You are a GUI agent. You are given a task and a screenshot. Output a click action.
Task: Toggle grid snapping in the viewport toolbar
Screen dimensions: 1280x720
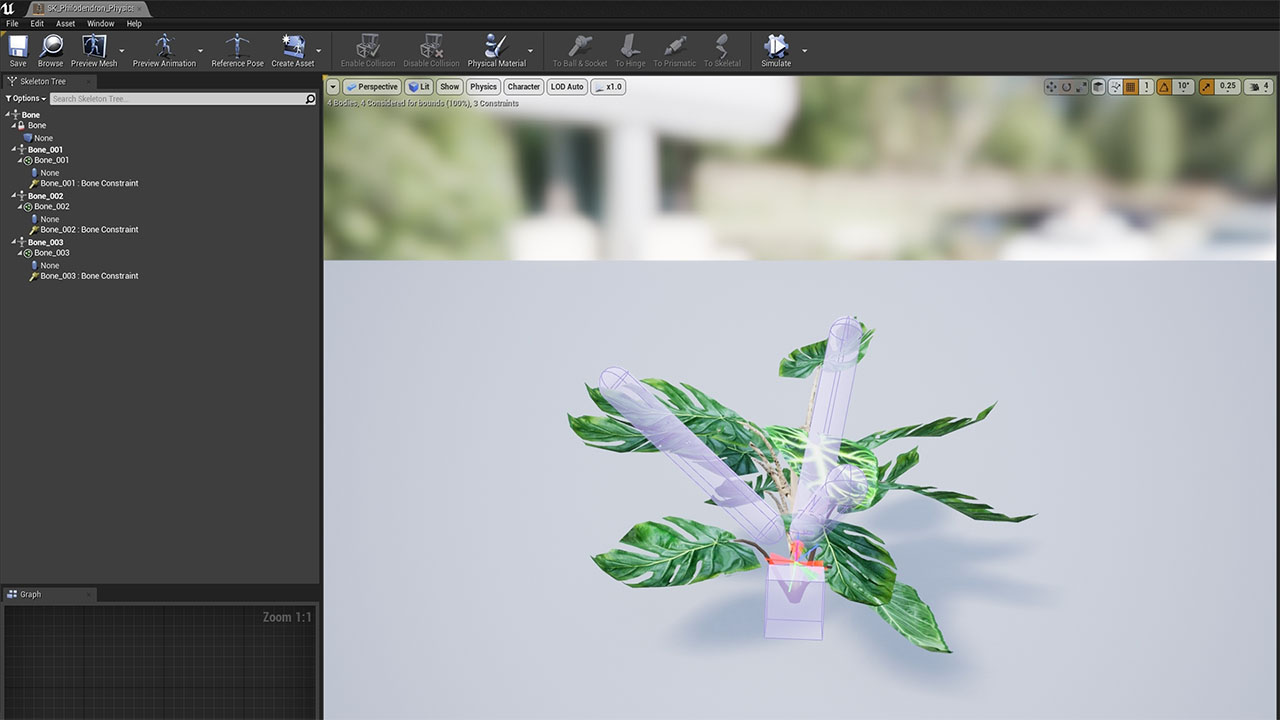(1130, 87)
